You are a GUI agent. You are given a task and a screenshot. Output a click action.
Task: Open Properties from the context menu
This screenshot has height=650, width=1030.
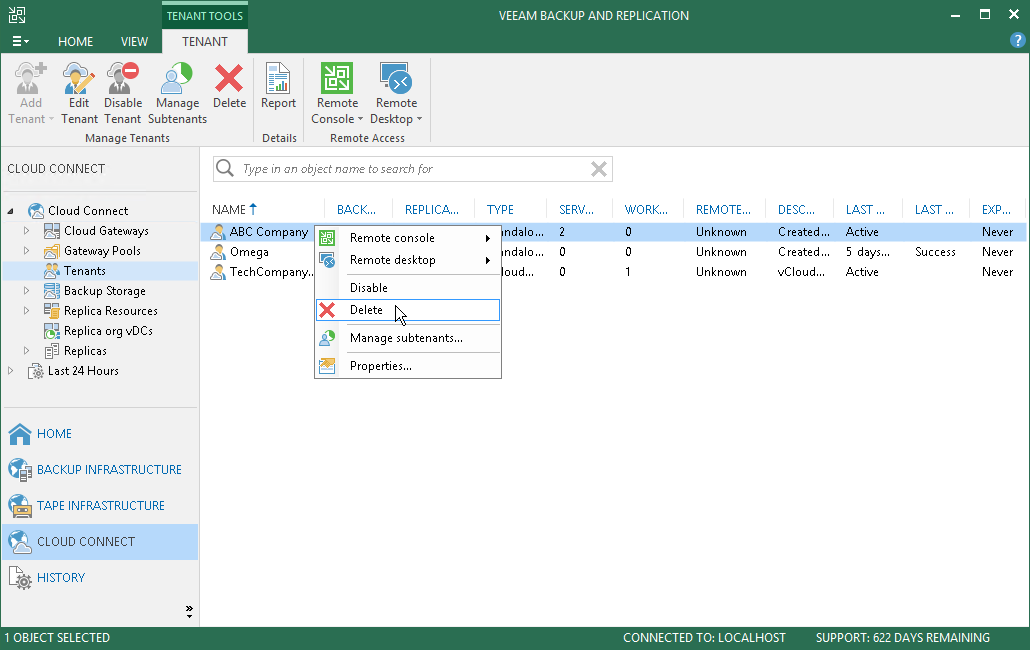(408, 366)
